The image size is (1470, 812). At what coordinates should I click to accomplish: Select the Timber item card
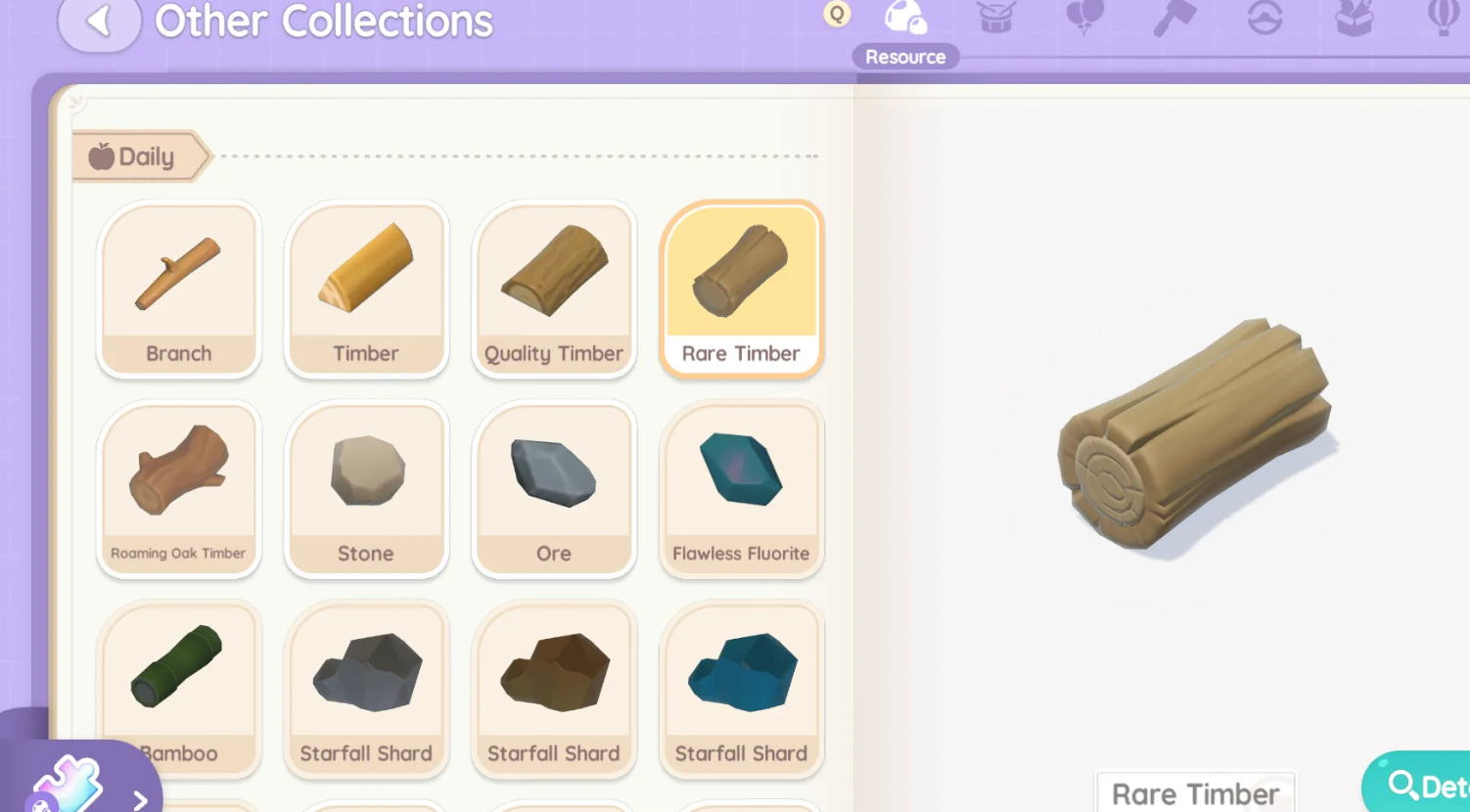tap(366, 289)
